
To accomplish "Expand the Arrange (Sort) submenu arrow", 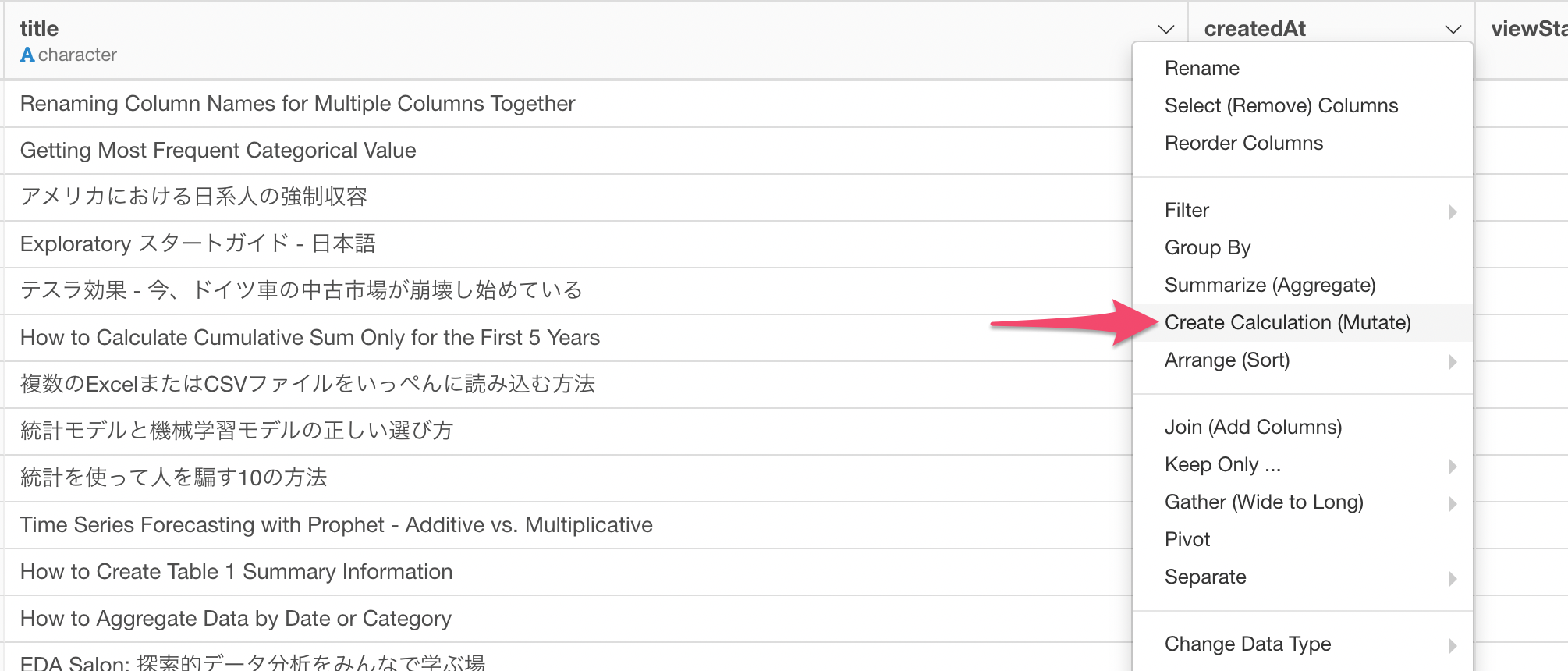I will pyautogui.click(x=1452, y=361).
